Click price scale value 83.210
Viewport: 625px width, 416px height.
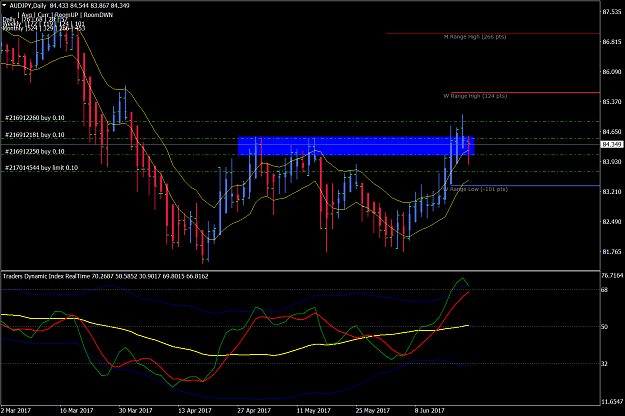[612, 192]
